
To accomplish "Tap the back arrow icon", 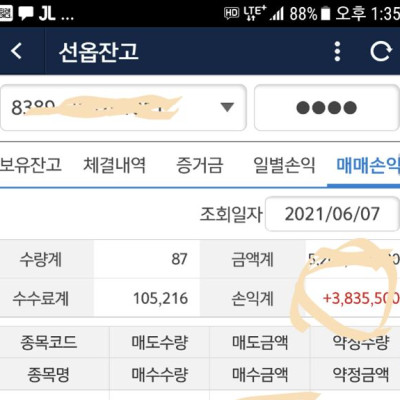I will coord(17,51).
